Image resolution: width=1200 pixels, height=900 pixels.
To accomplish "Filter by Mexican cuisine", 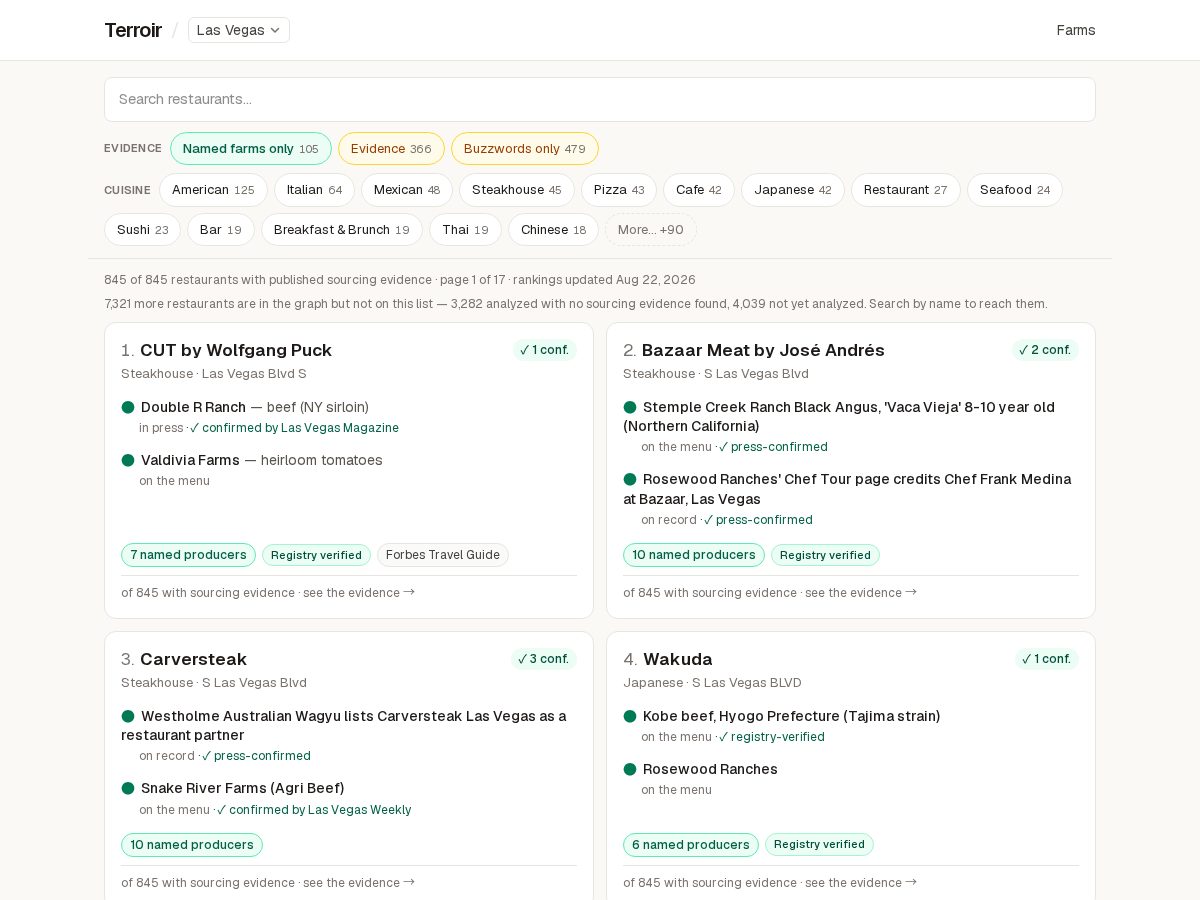I will click(x=407, y=190).
